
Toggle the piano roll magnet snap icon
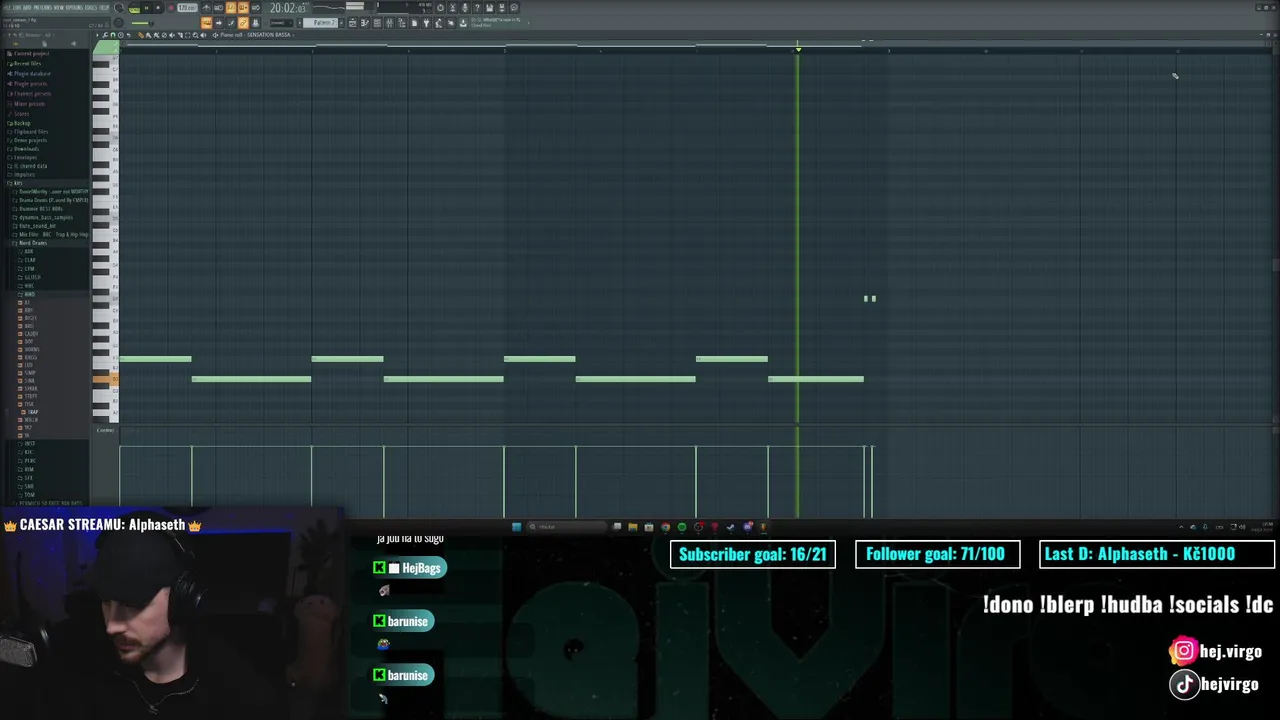tap(113, 35)
